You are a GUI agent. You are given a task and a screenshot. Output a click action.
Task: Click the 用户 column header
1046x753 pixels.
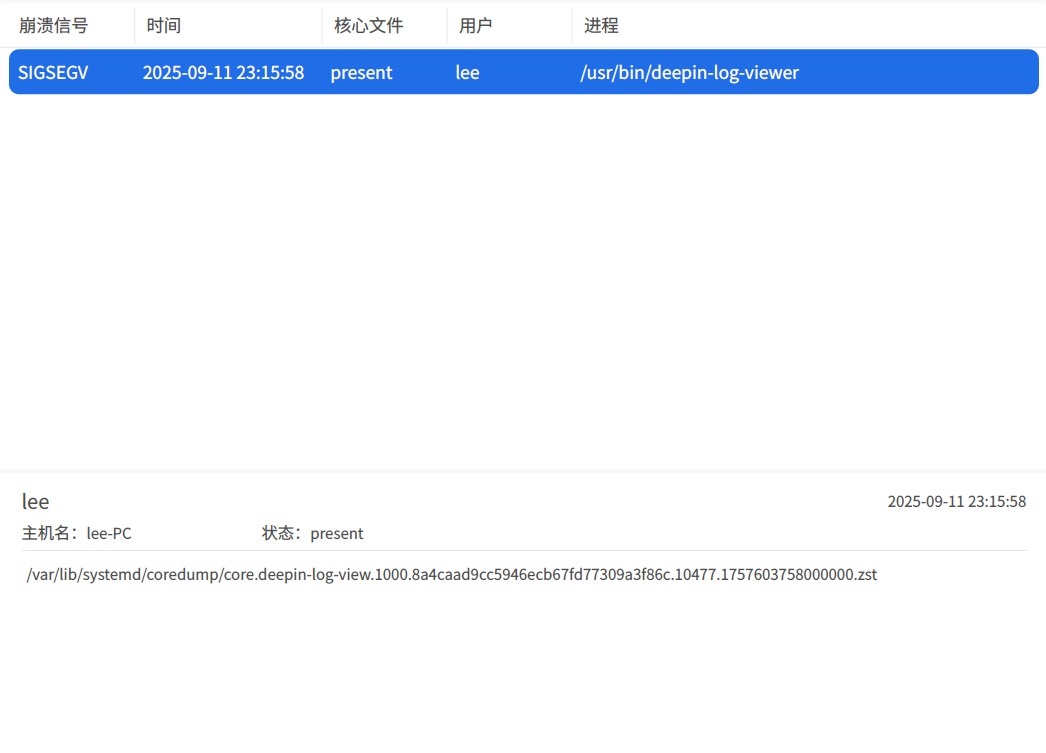point(475,25)
